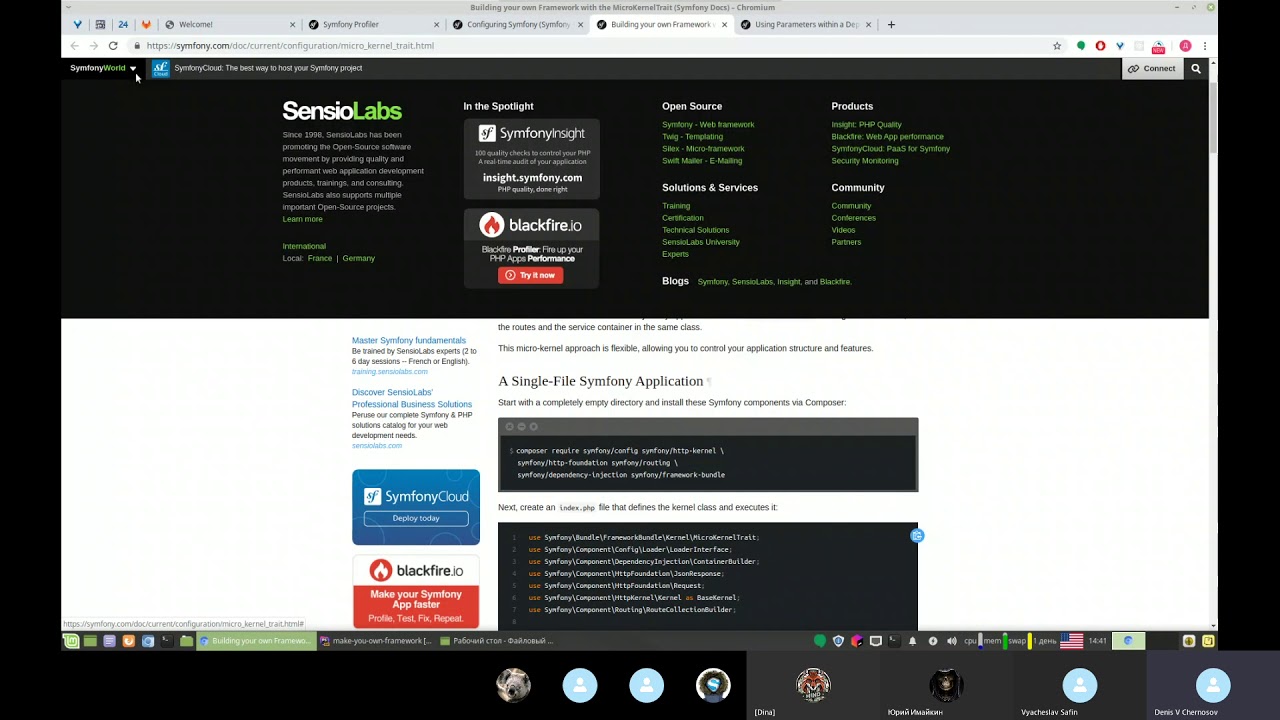Expand the SymfonyWorld dropdown

(x=103, y=68)
